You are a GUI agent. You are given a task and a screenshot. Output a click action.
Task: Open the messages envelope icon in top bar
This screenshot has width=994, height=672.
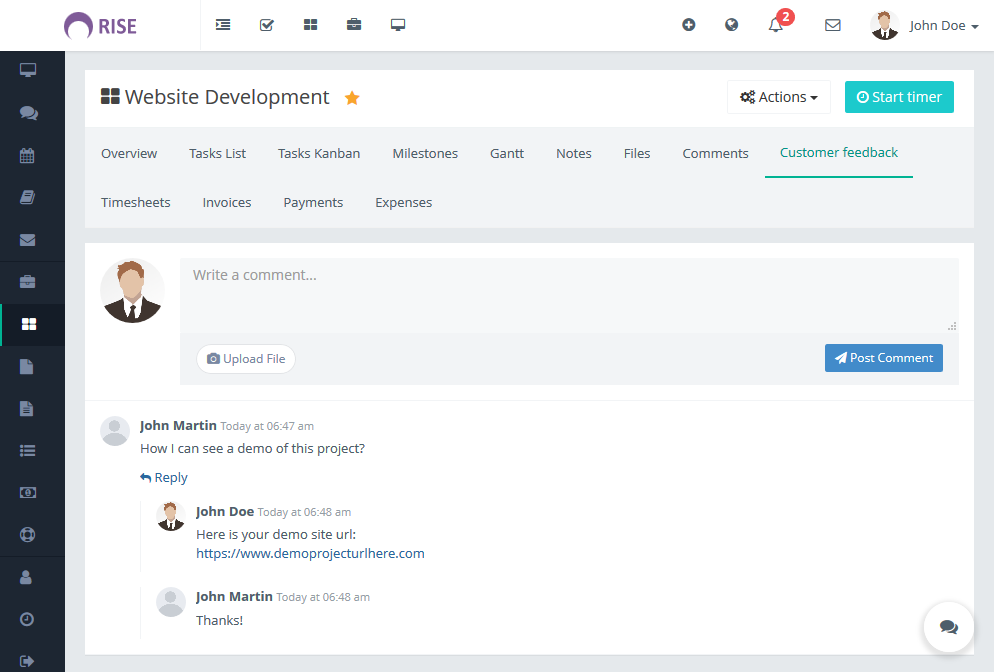click(832, 25)
